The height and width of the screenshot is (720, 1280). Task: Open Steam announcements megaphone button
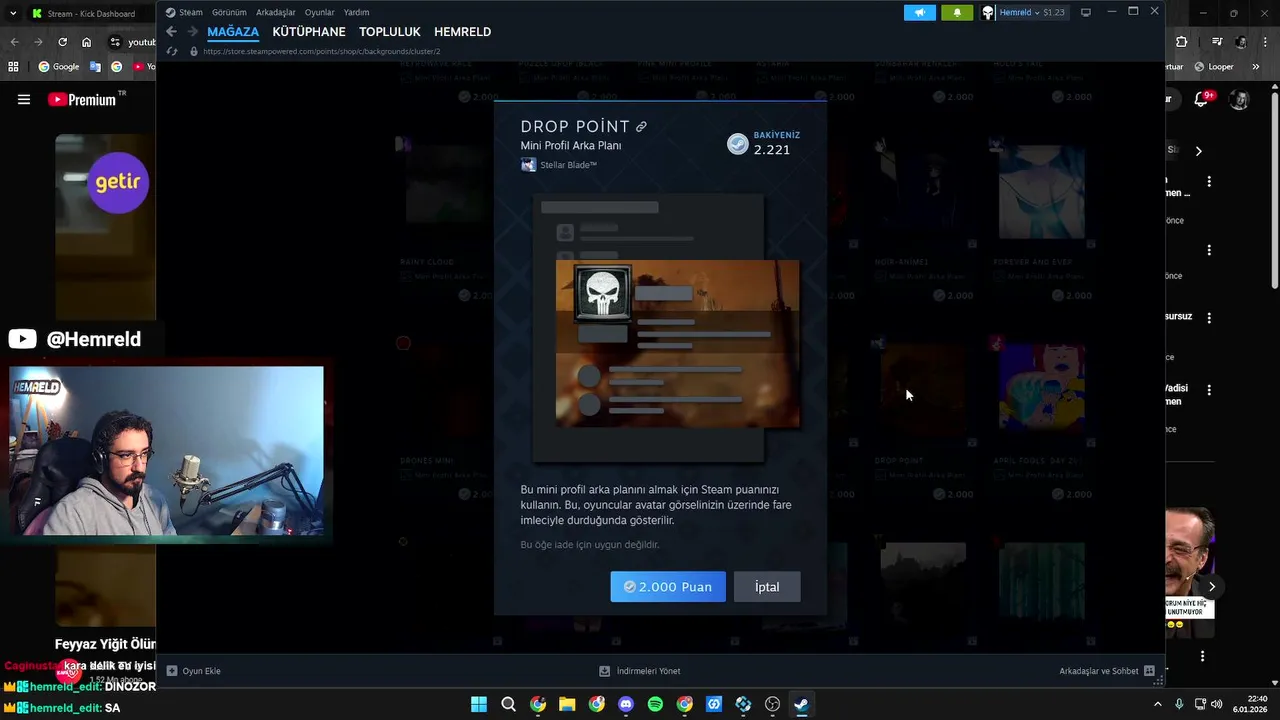point(920,12)
